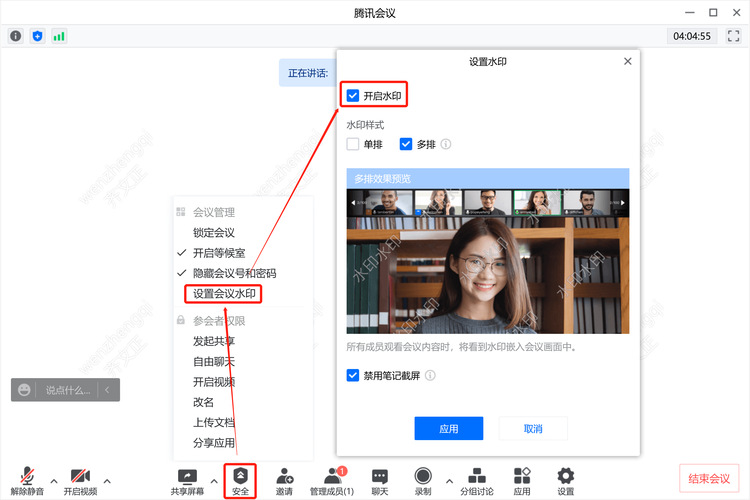Open the 聊天 chat panel
The image size is (750, 500).
tap(380, 481)
